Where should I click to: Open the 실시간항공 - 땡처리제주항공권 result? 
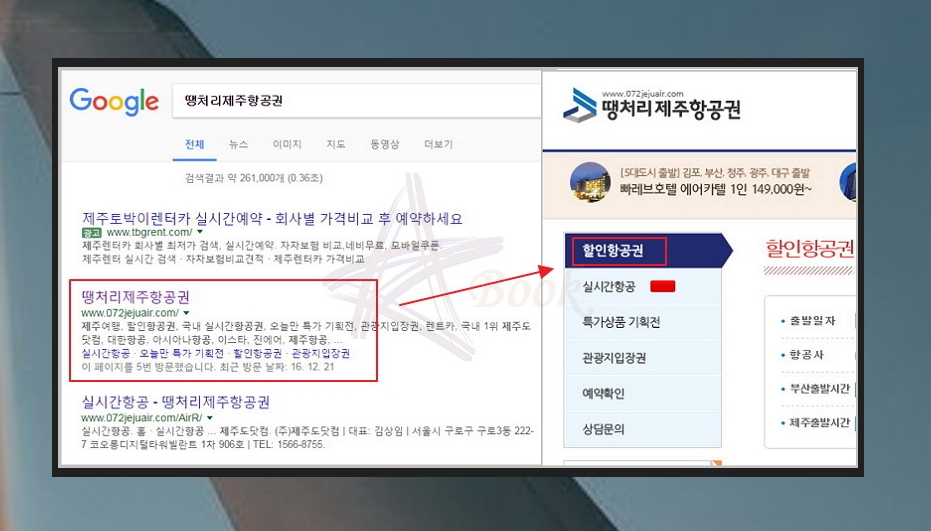coord(176,402)
